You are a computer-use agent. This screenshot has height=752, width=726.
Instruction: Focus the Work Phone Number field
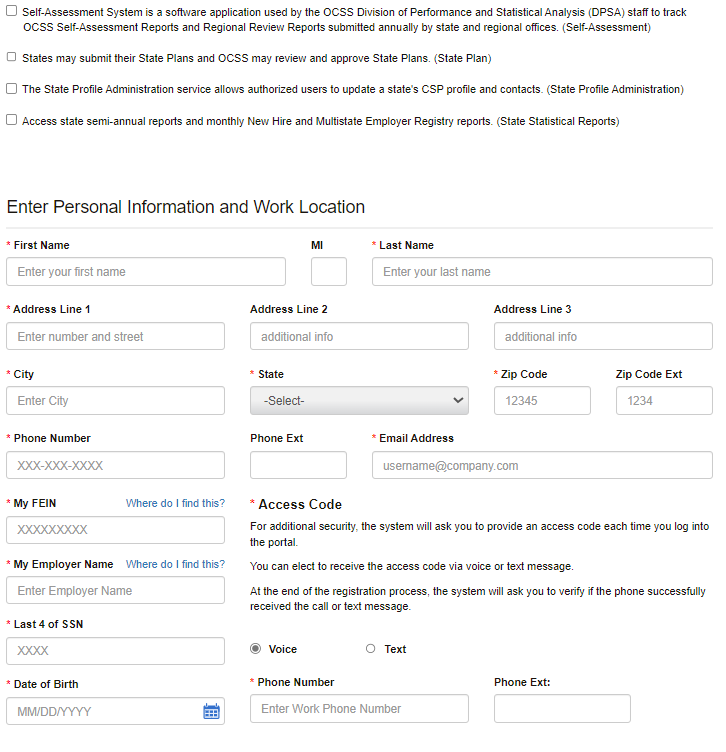[359, 709]
